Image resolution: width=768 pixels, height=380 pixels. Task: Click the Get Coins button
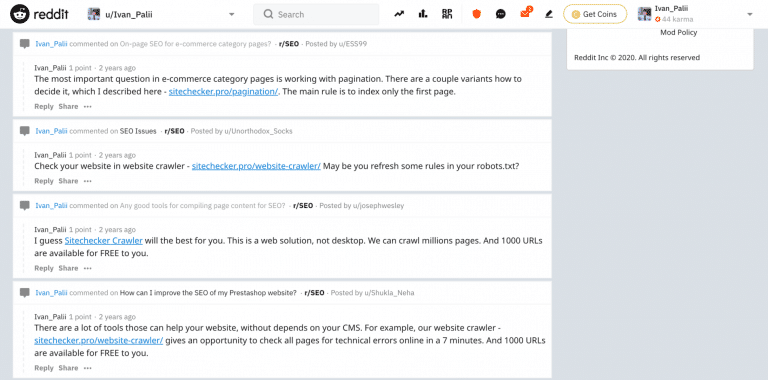point(595,14)
